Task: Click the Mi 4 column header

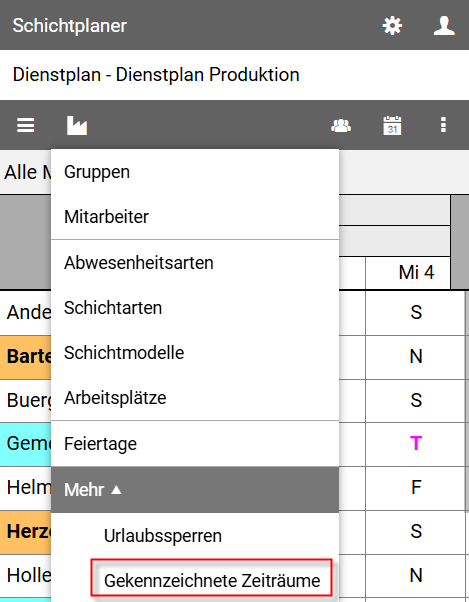Action: (408, 273)
